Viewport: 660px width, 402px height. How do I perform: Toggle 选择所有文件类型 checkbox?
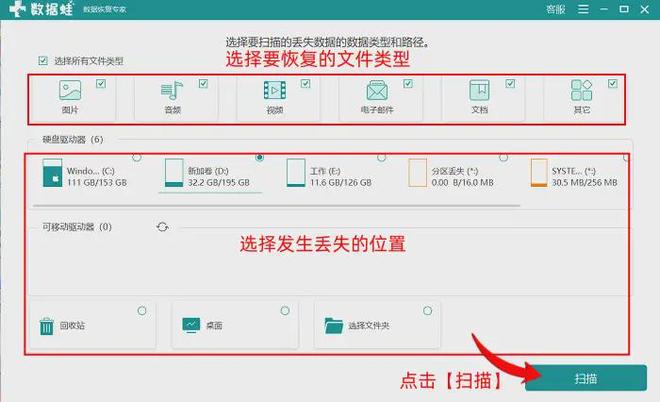click(x=43, y=61)
